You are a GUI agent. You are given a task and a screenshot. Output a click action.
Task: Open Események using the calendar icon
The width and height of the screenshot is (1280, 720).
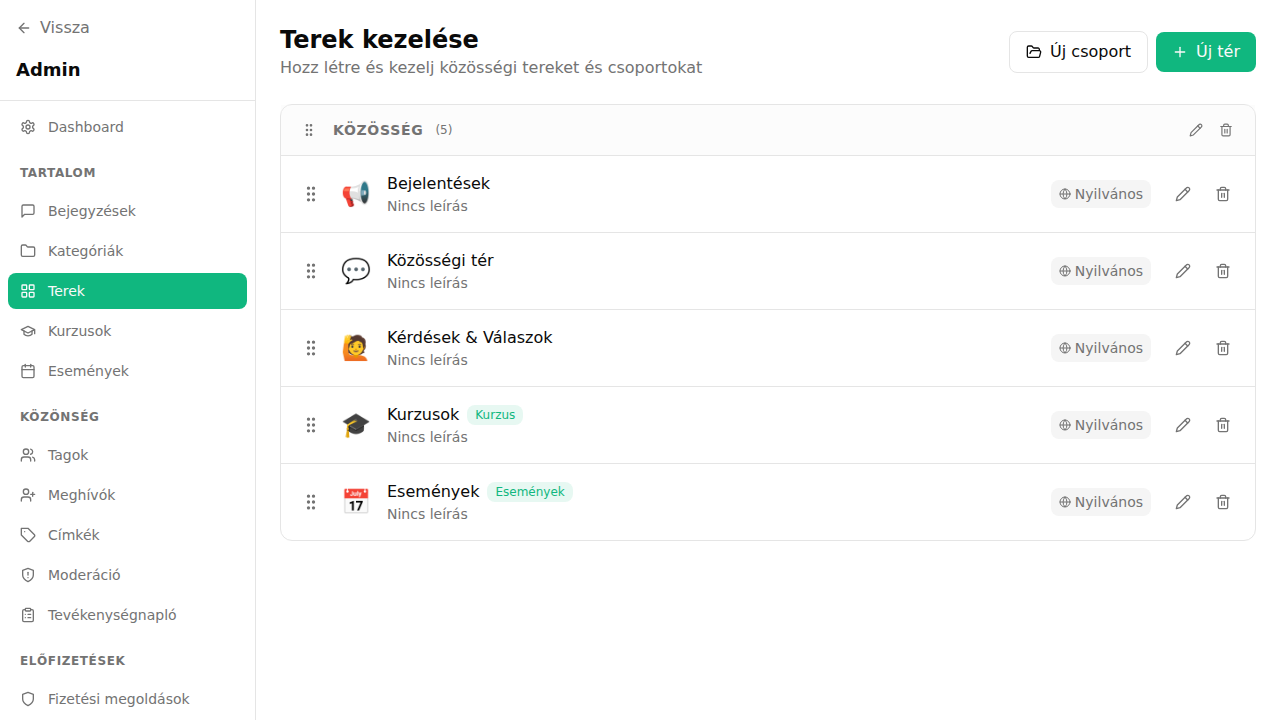pos(28,370)
